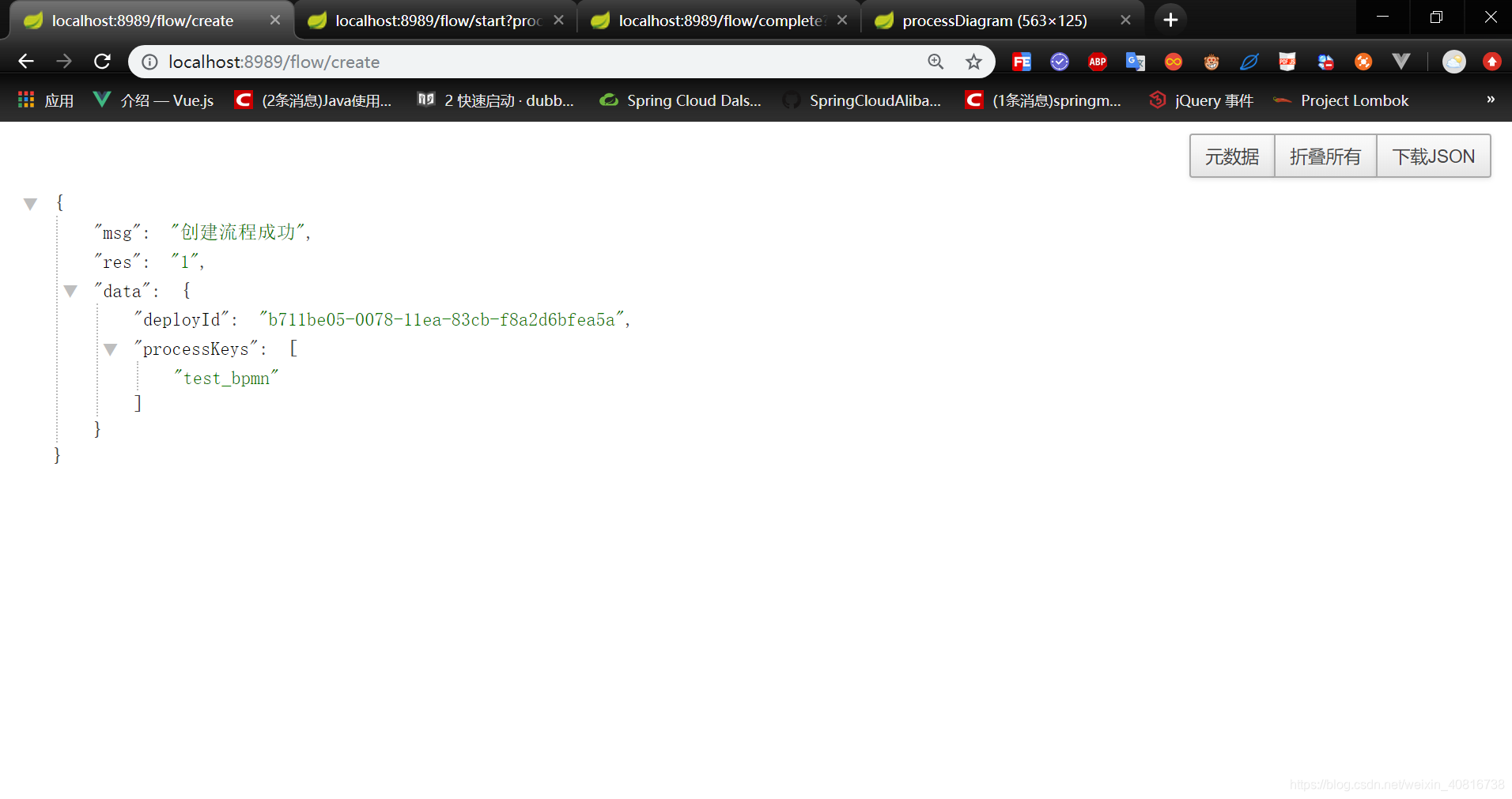Screen dimensions: 1512x799
Task: Show more bookmarks with the double chevron
Action: click(x=1491, y=100)
